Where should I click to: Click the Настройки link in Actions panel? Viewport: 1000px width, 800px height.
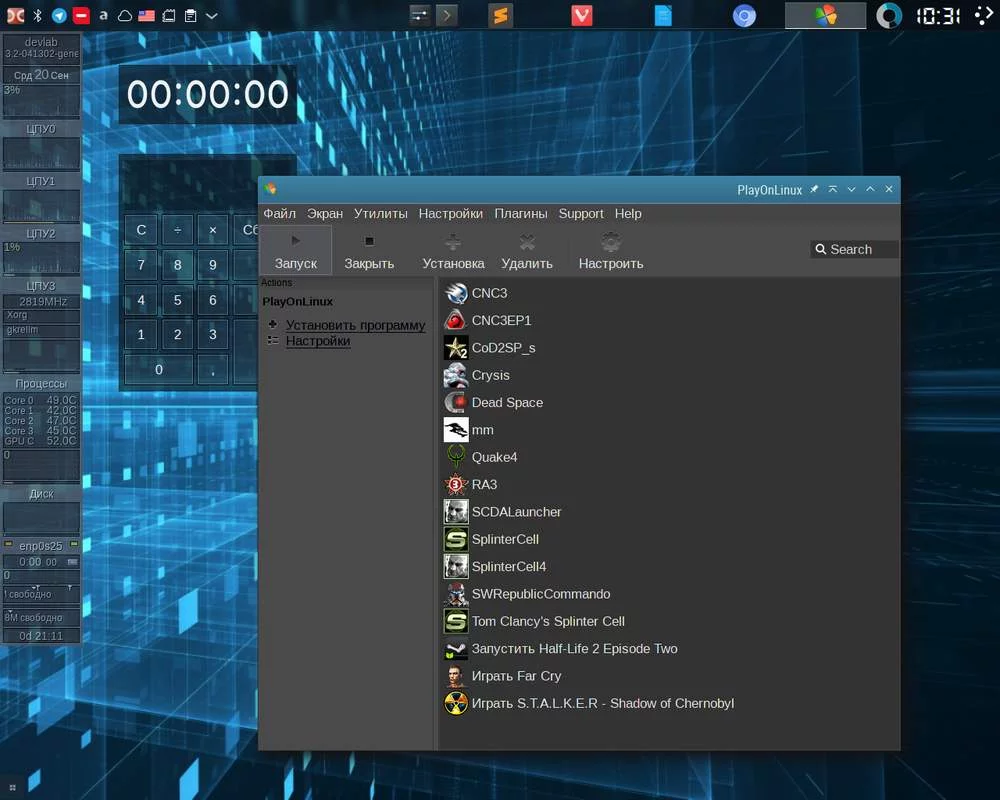click(x=318, y=341)
